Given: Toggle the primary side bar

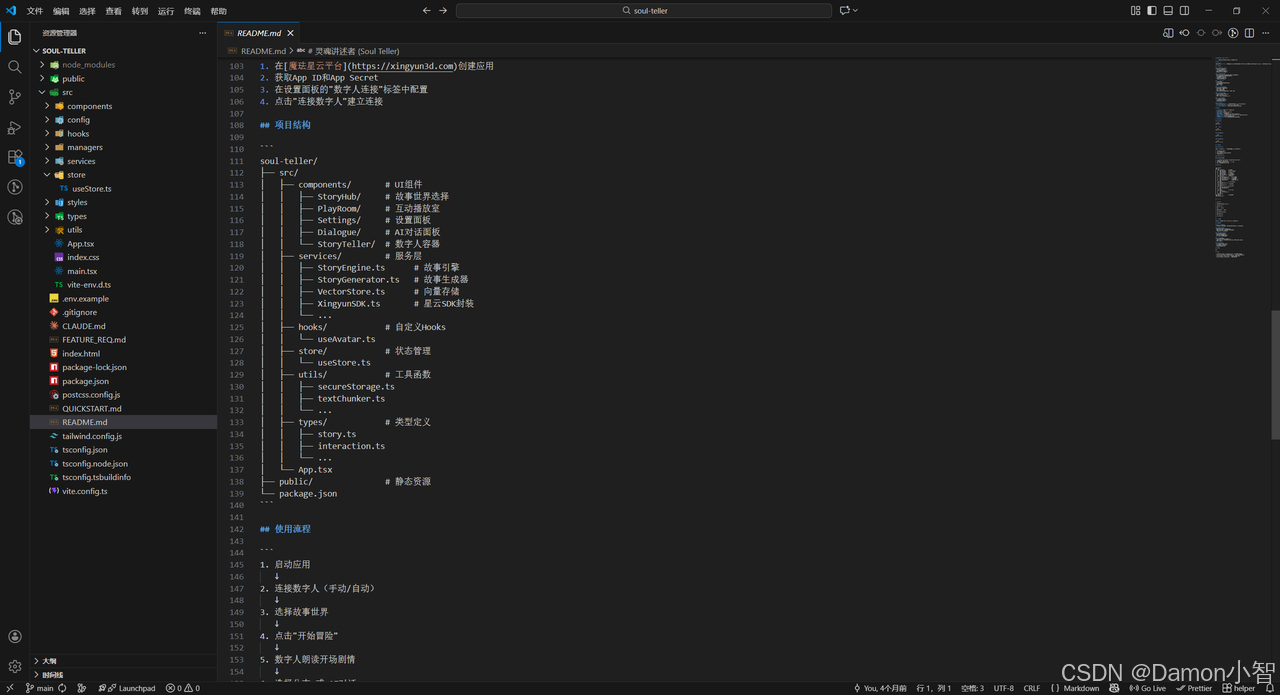Looking at the screenshot, I should coord(1152,10).
